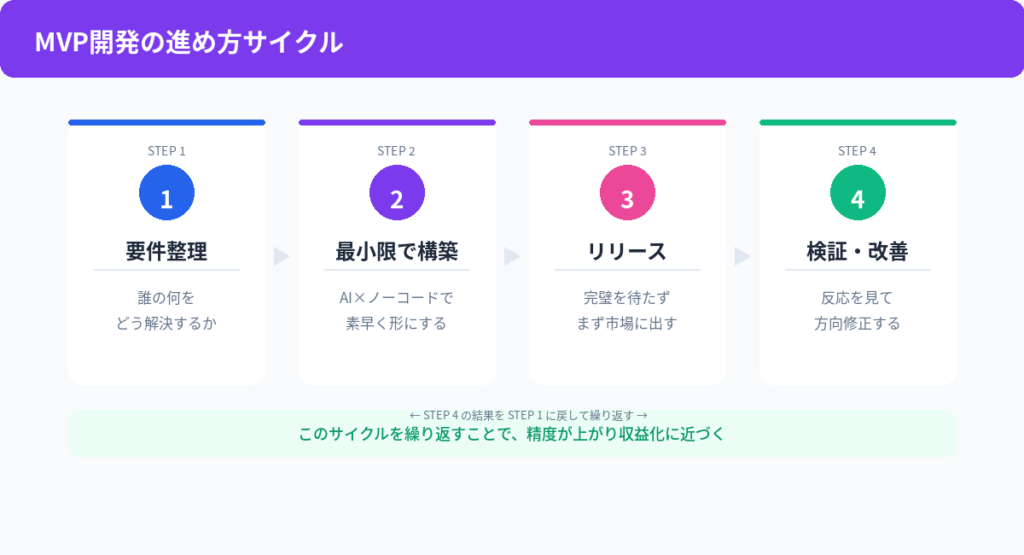Select the 要件整理 heading
This screenshot has height=555, width=1024.
tap(167, 252)
